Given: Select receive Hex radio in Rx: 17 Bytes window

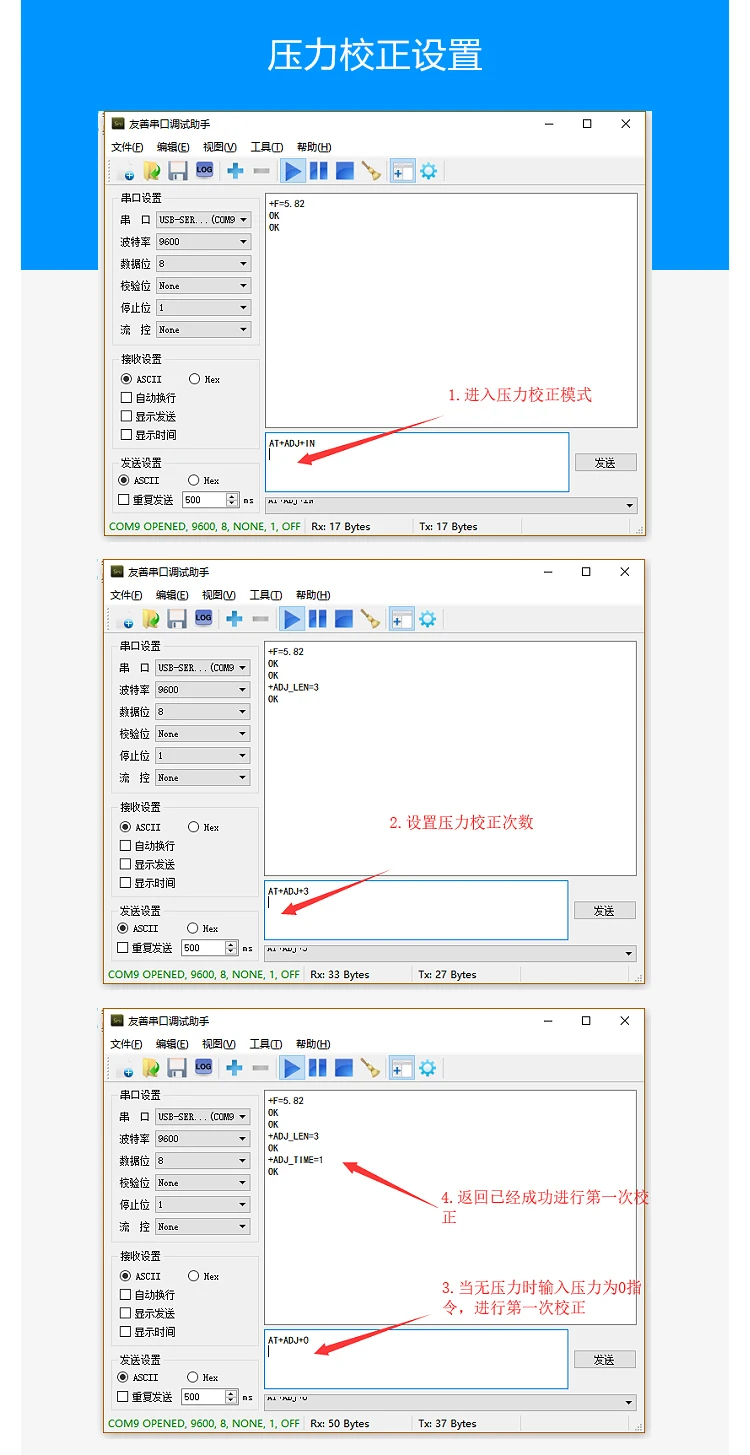Looking at the screenshot, I should click(195, 379).
